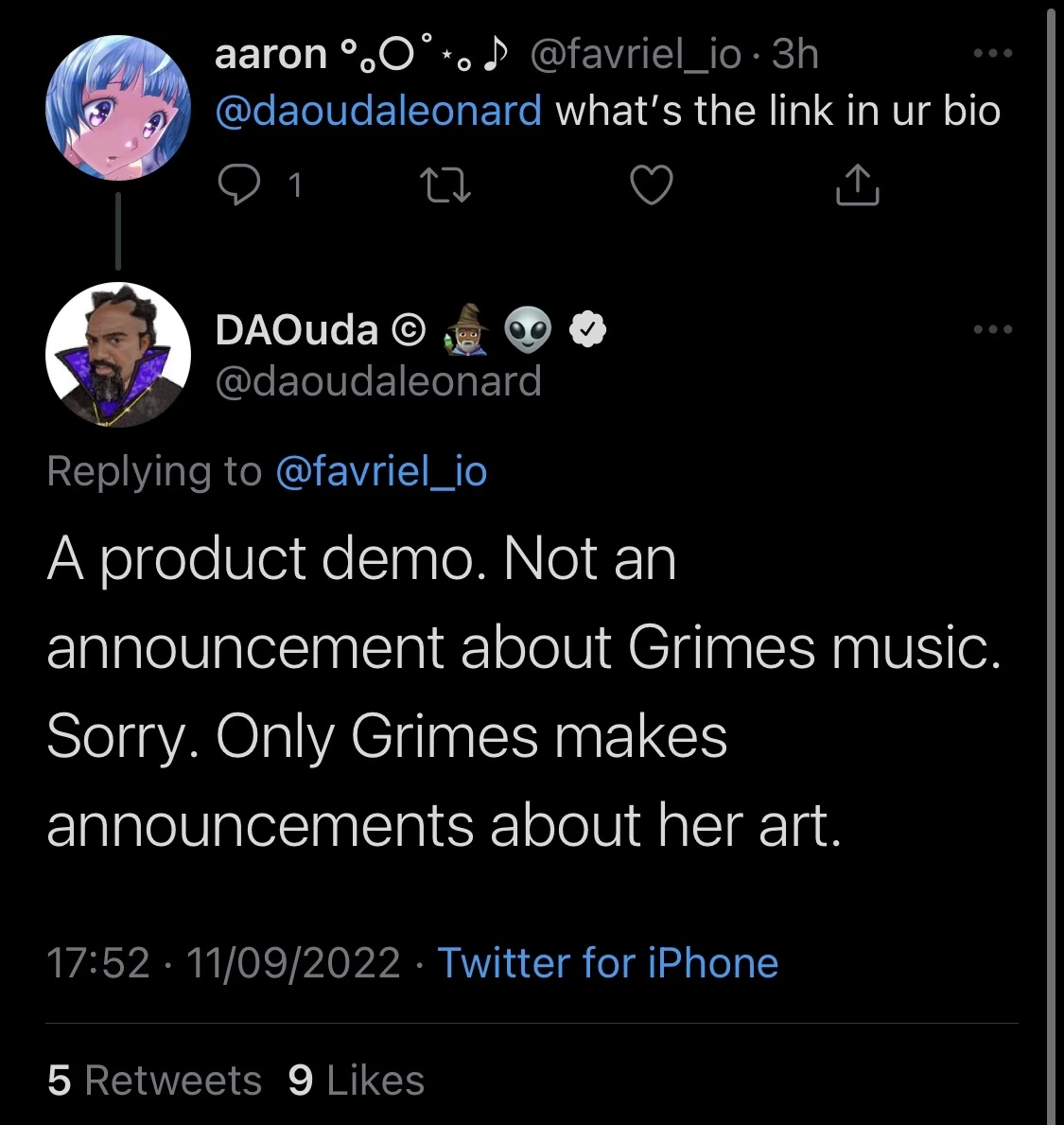Click the @daoudaleonard handle under DAOuda
1064x1125 pixels.
click(x=378, y=381)
